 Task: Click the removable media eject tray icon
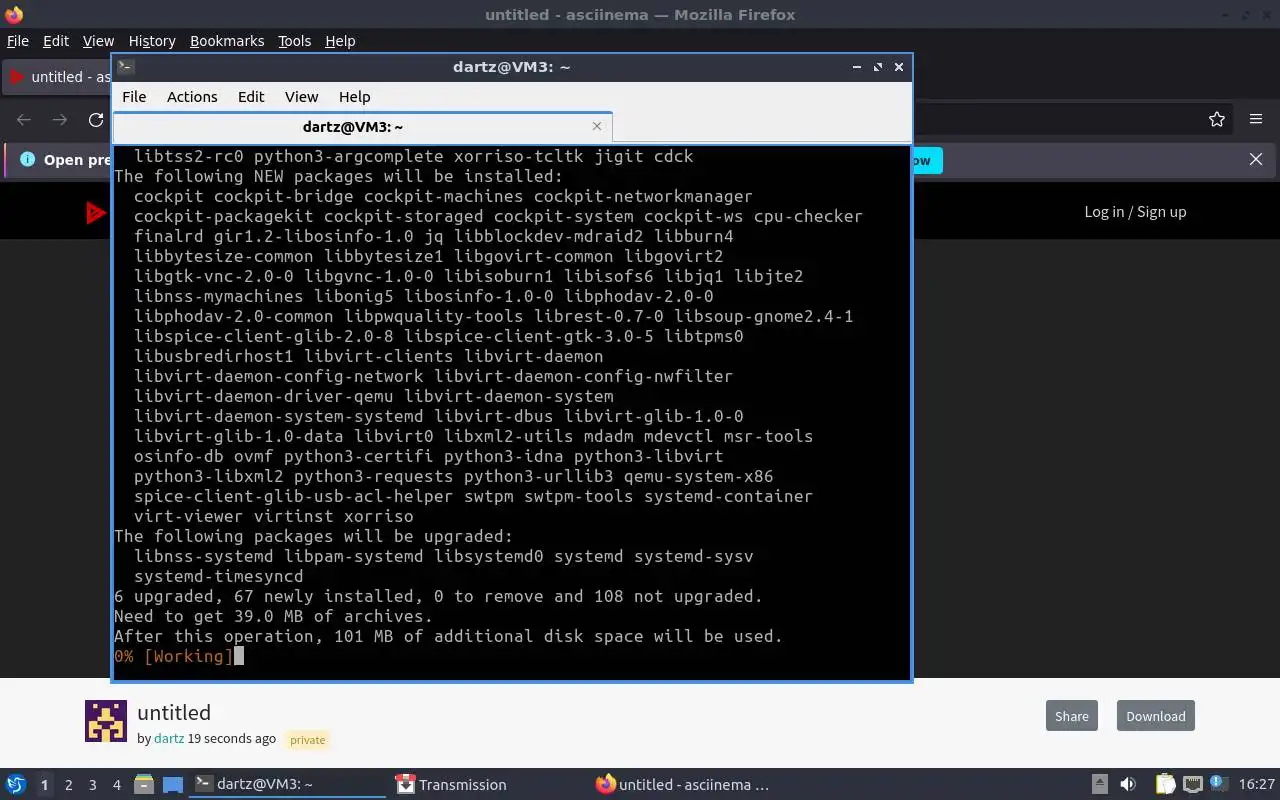[x=1099, y=785]
